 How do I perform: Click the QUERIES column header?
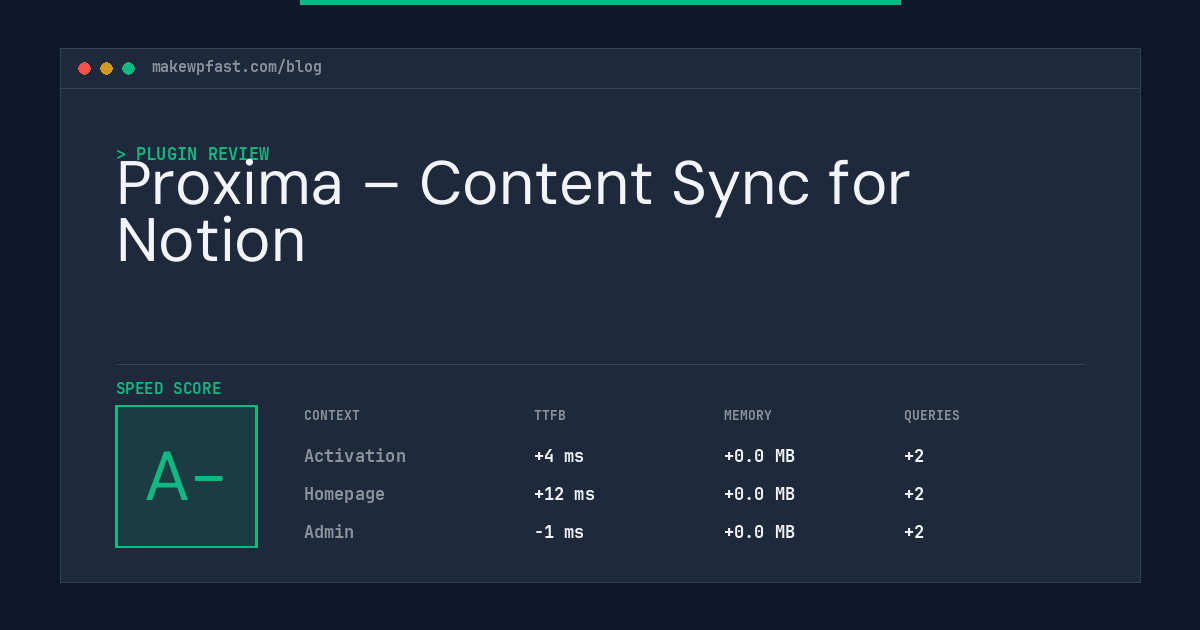932,416
